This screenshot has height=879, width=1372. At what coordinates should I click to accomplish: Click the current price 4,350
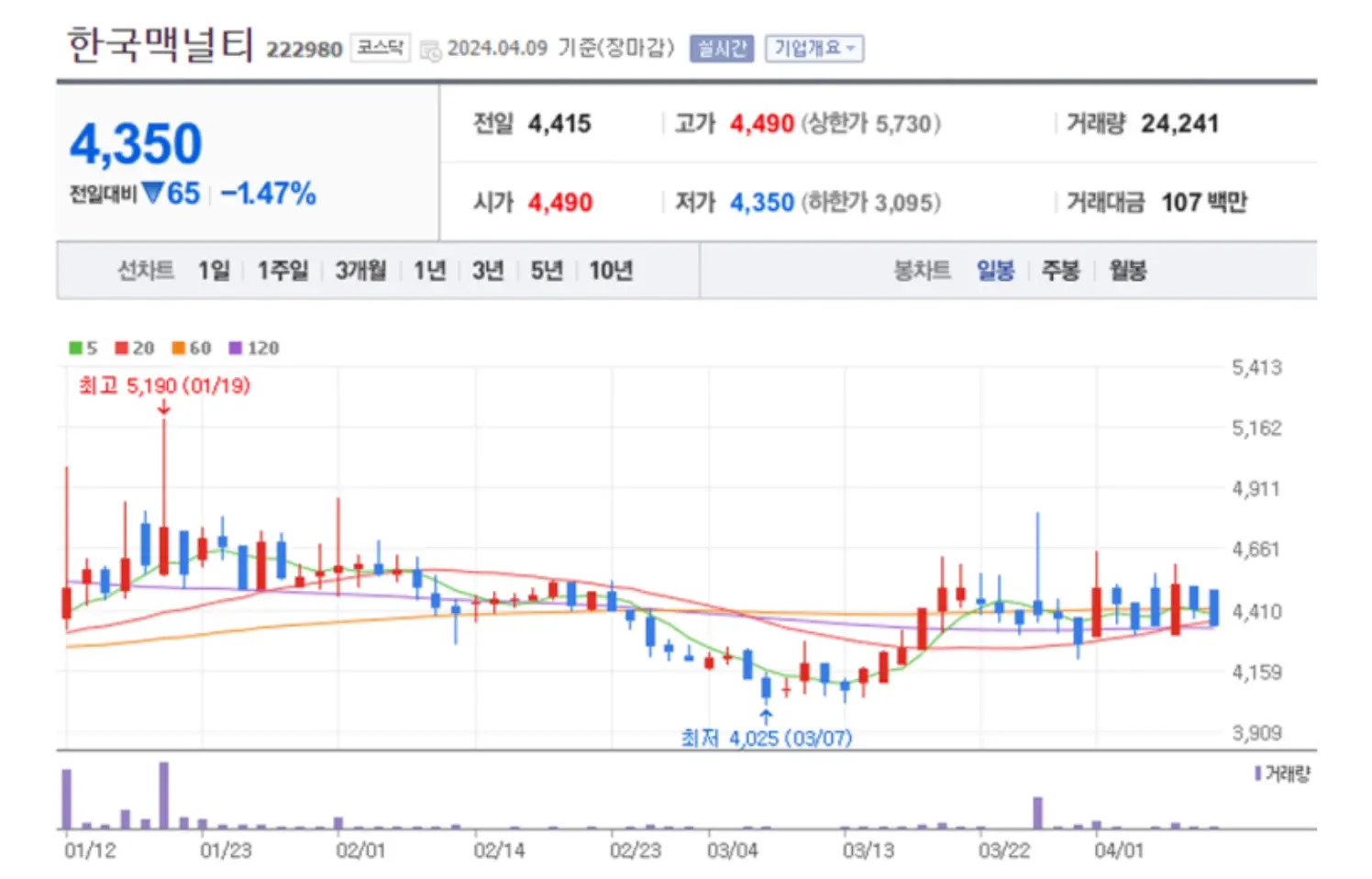(136, 144)
